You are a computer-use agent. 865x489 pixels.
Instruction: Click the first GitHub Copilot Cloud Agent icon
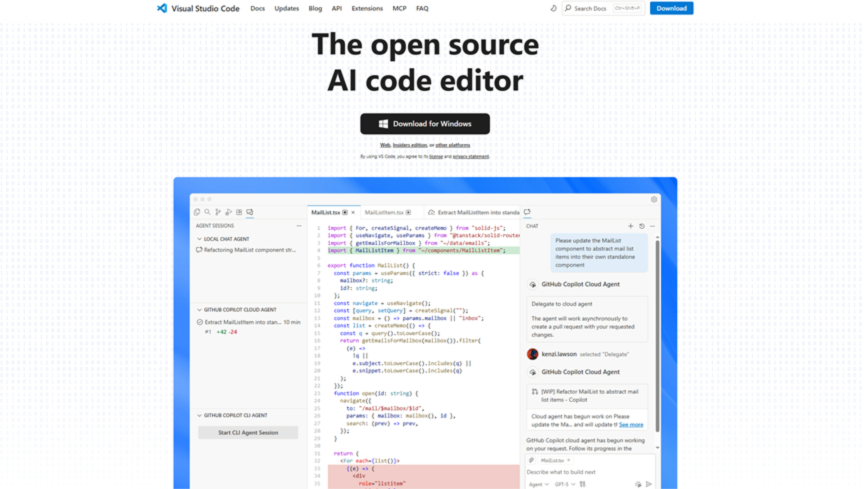pyautogui.click(x=532, y=284)
